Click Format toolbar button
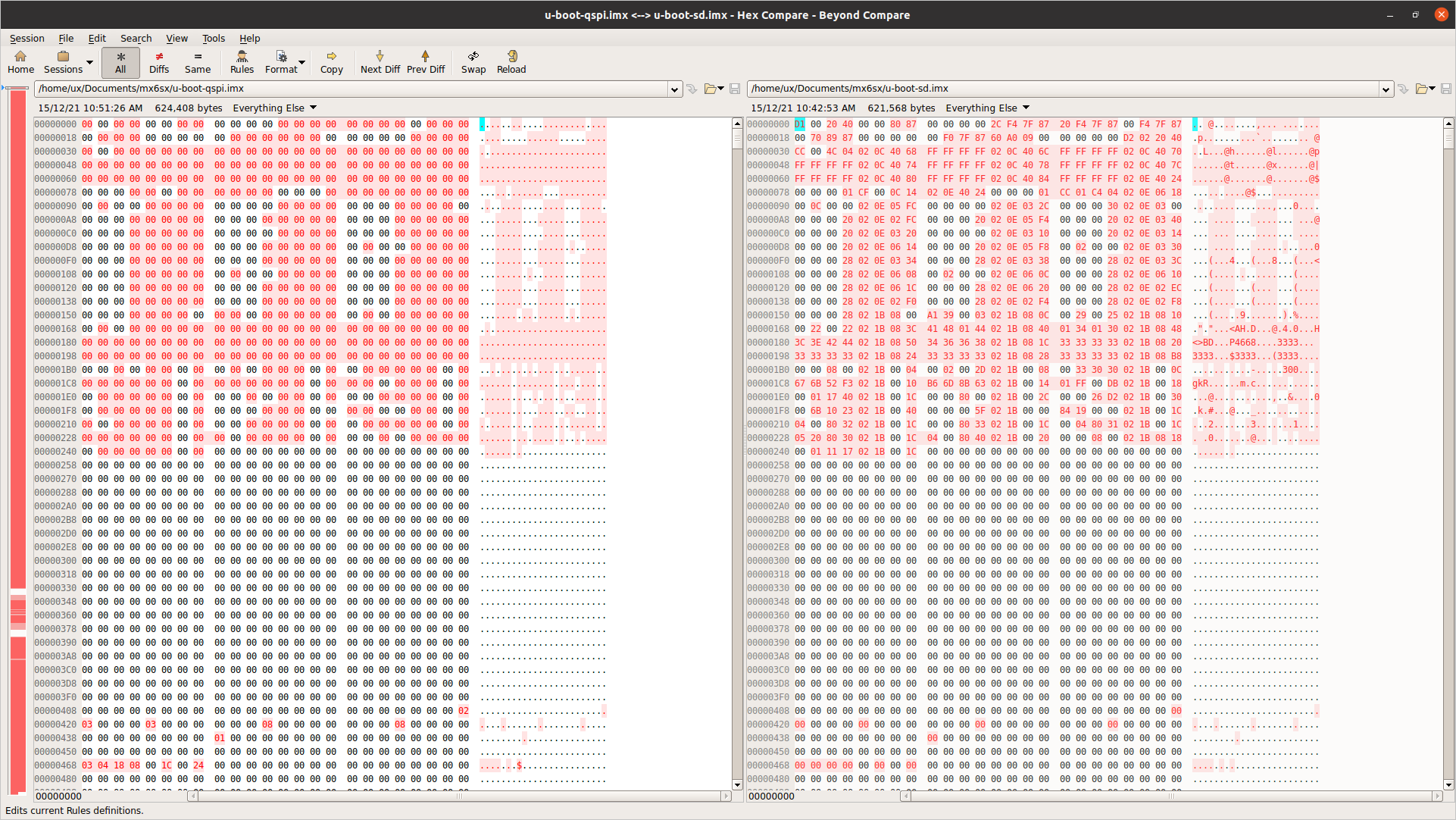Viewport: 1456px width, 820px height. (x=281, y=61)
